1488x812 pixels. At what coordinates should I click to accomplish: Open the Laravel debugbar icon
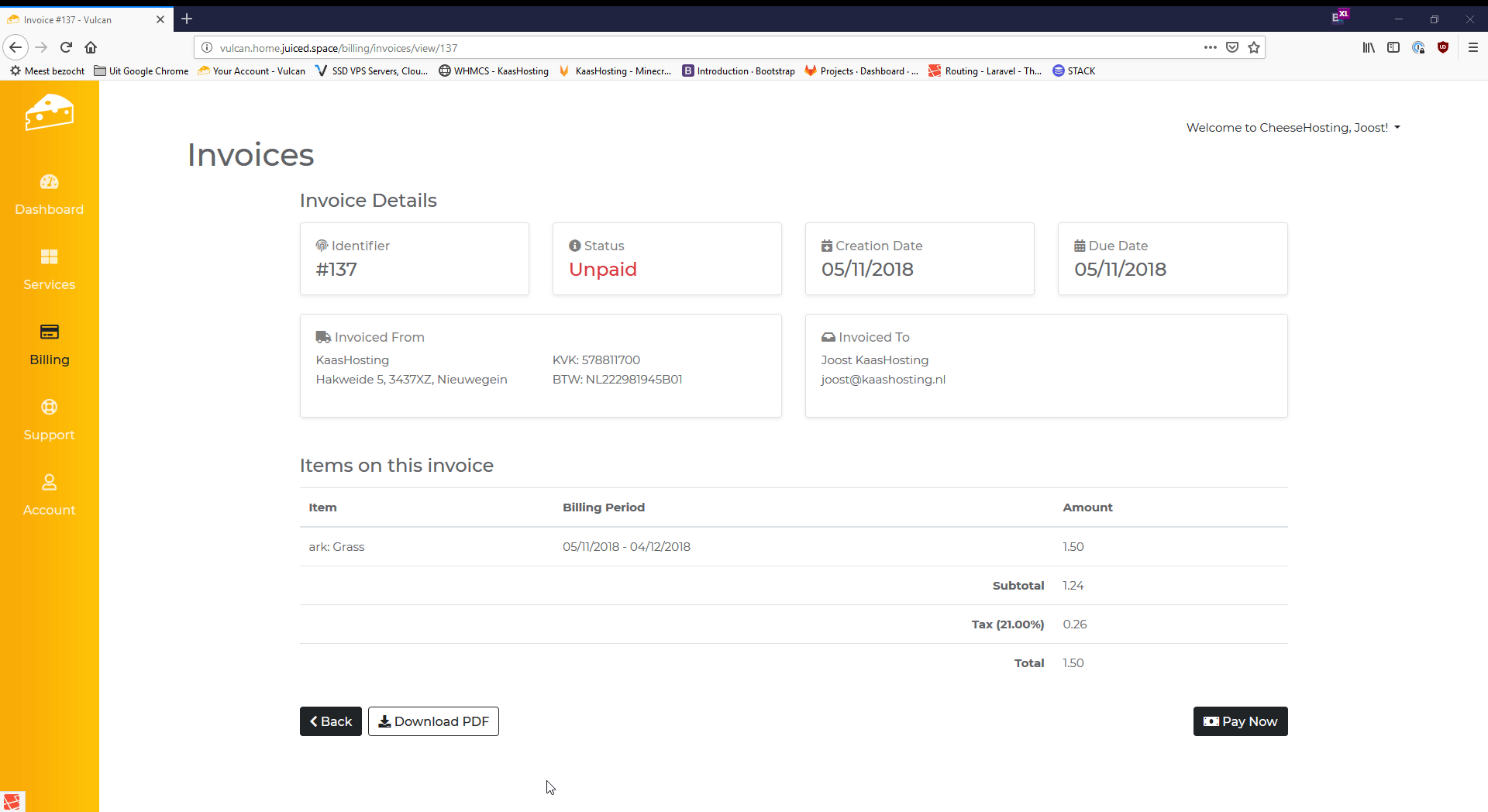(x=12, y=801)
